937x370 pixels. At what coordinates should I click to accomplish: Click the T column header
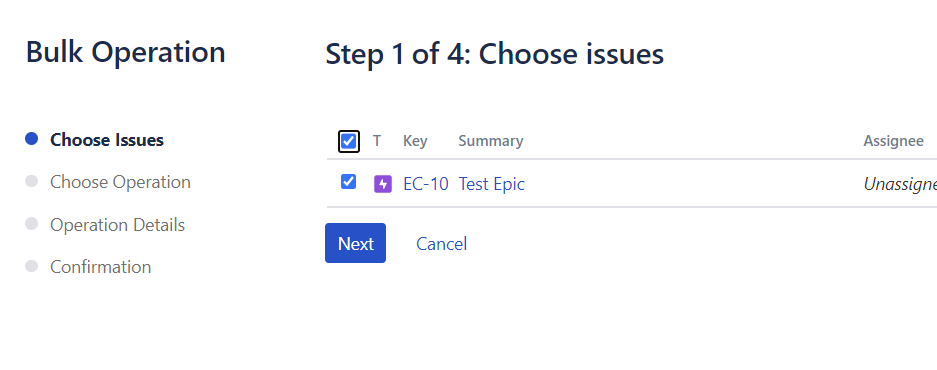(377, 141)
